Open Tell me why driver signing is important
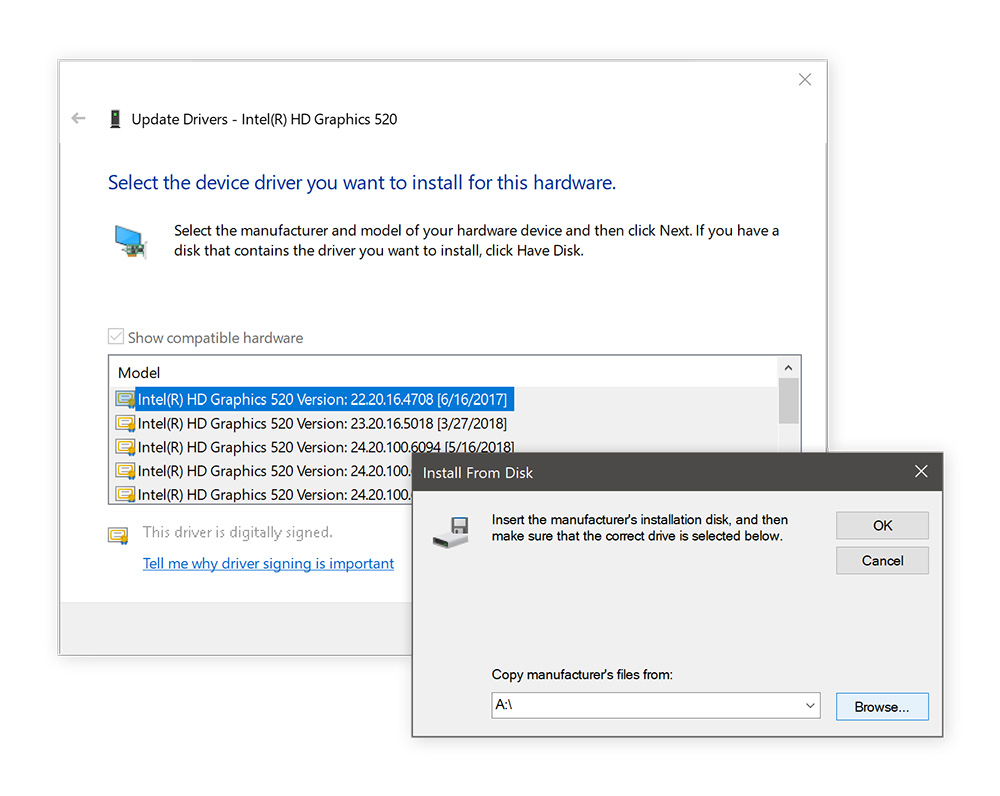This screenshot has height=796, width=1000. [x=268, y=564]
